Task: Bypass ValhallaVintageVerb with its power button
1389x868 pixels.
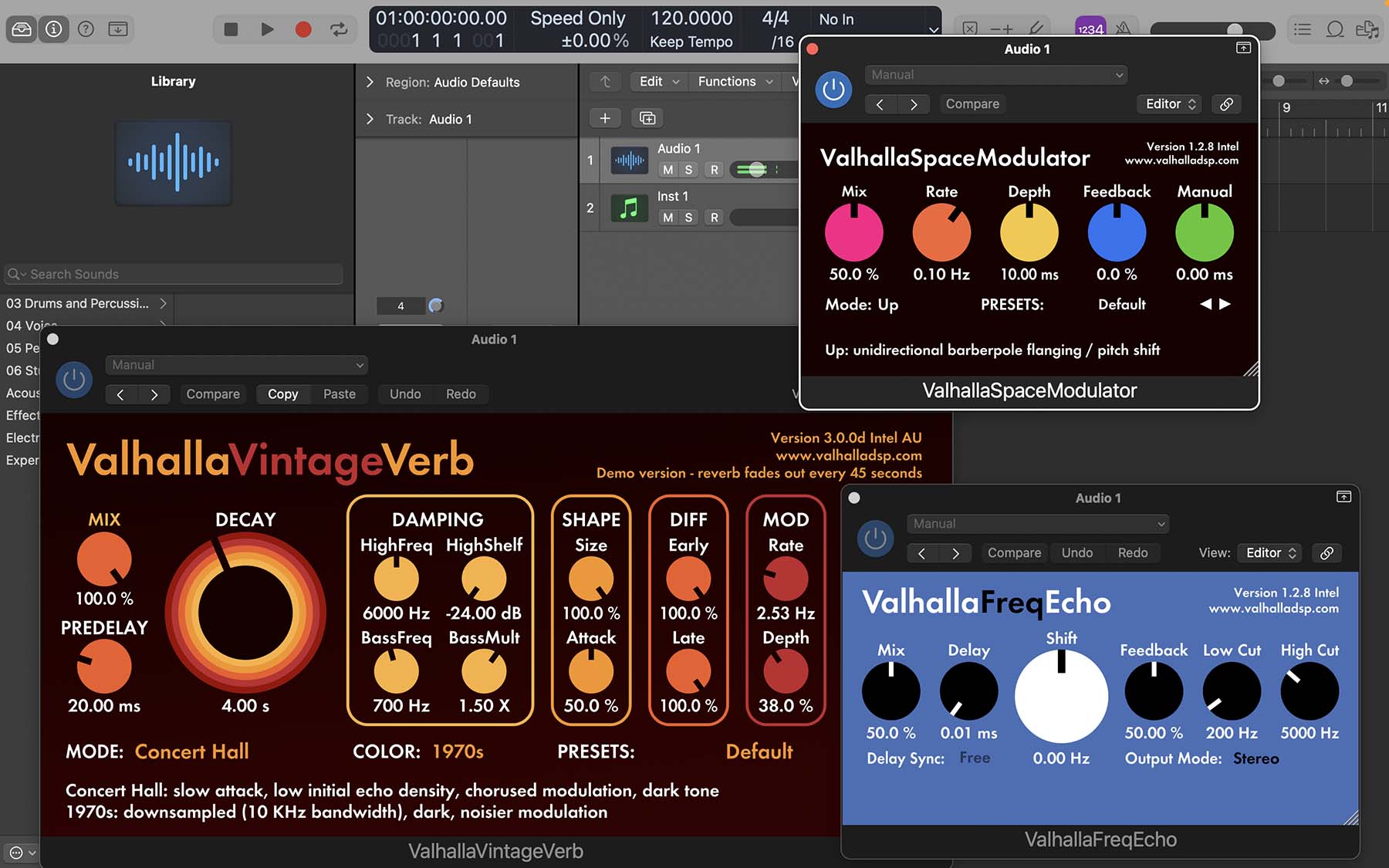Action: 74,380
